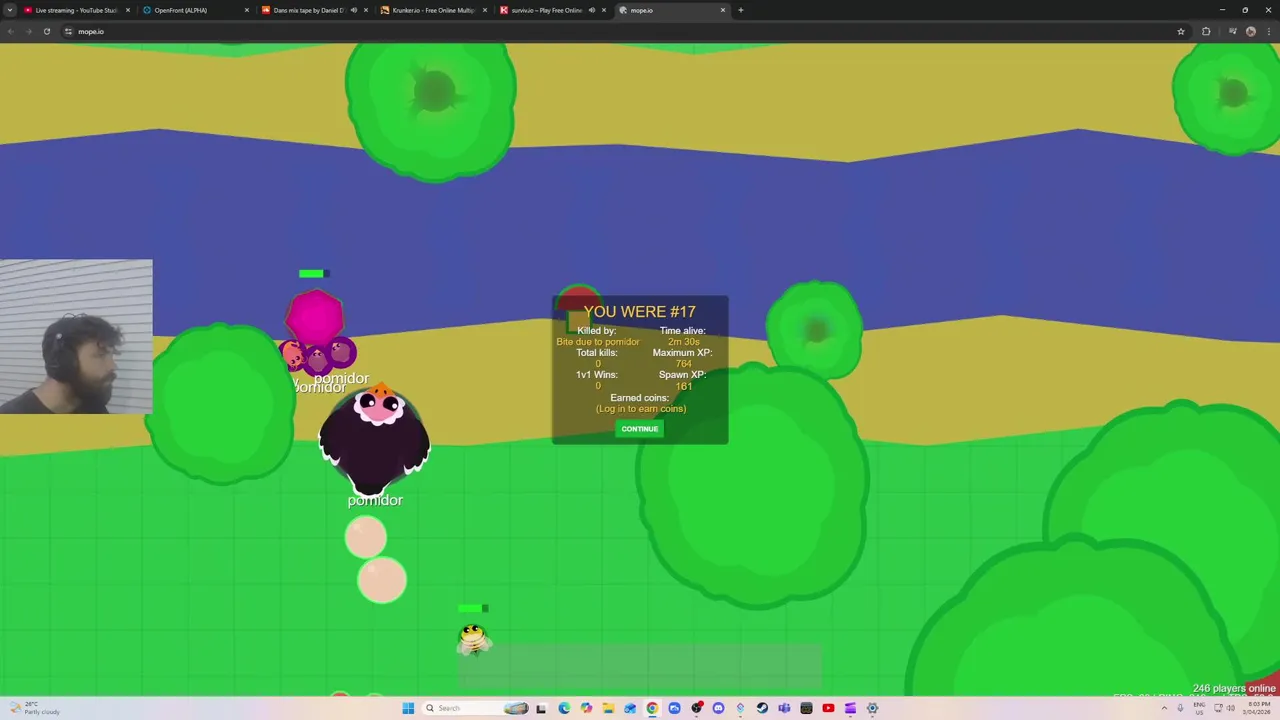Switch to the Live streaming YouTube Studio tab
This screenshot has width=1280, height=720.
click(76, 10)
